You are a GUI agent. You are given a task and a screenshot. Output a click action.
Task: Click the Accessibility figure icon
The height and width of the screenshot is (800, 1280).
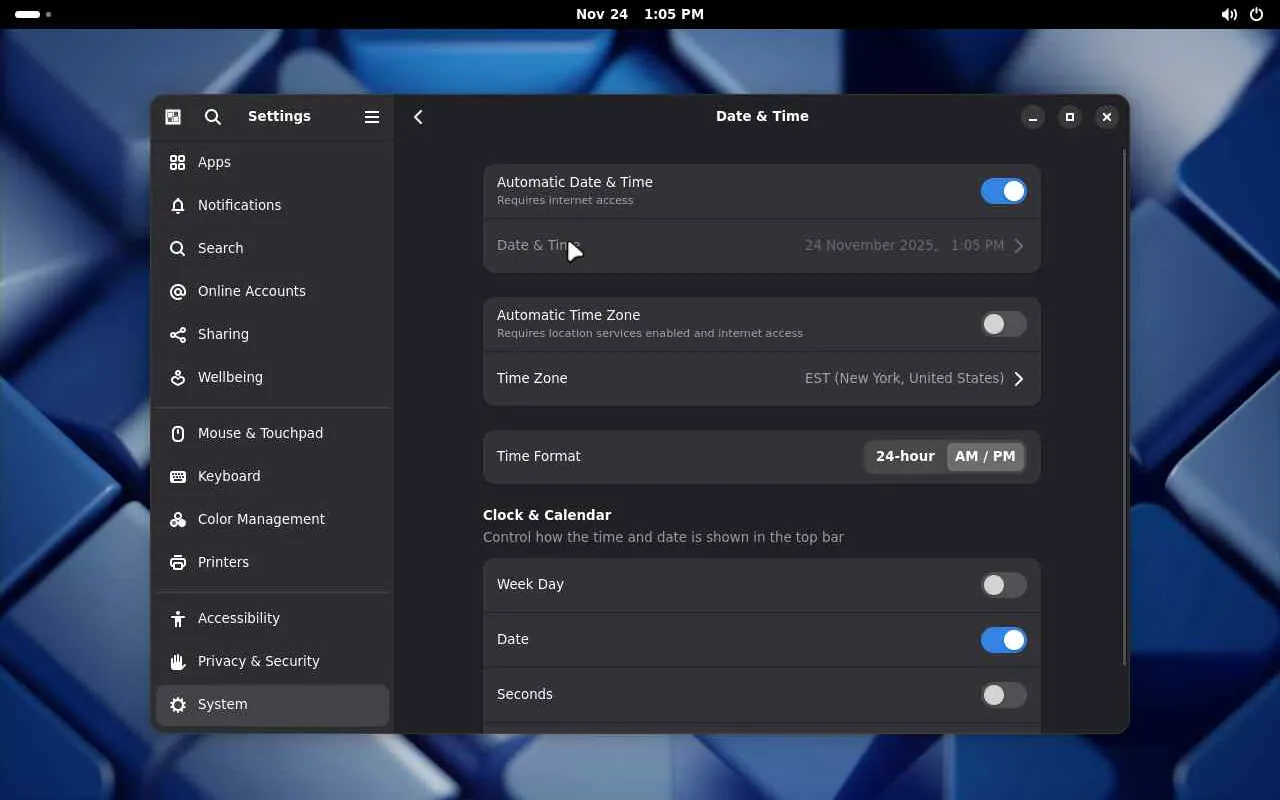(x=178, y=618)
